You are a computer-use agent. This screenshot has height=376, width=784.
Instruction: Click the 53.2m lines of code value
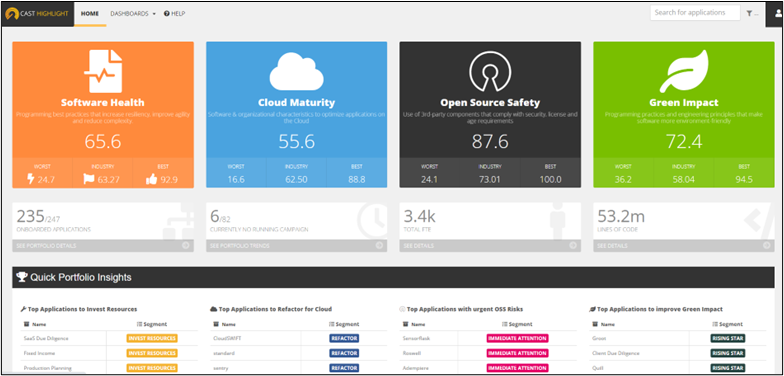pyautogui.click(x=621, y=216)
